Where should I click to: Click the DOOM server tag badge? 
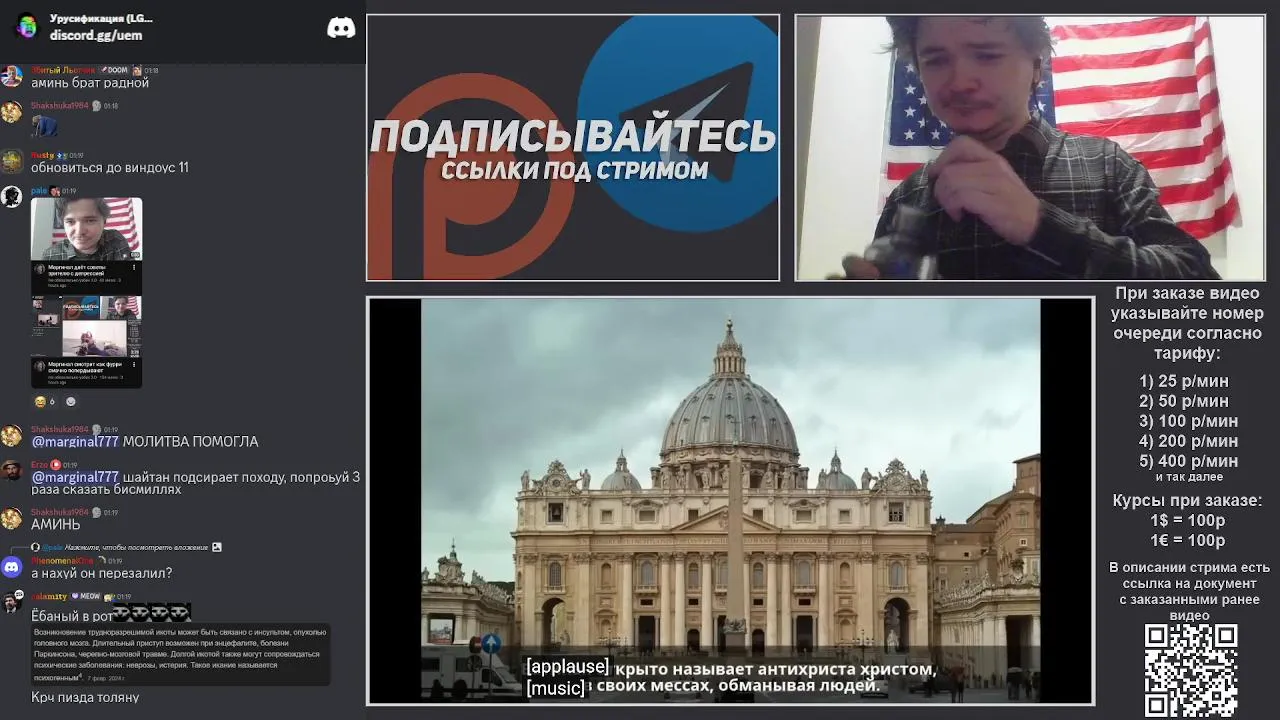click(x=114, y=71)
